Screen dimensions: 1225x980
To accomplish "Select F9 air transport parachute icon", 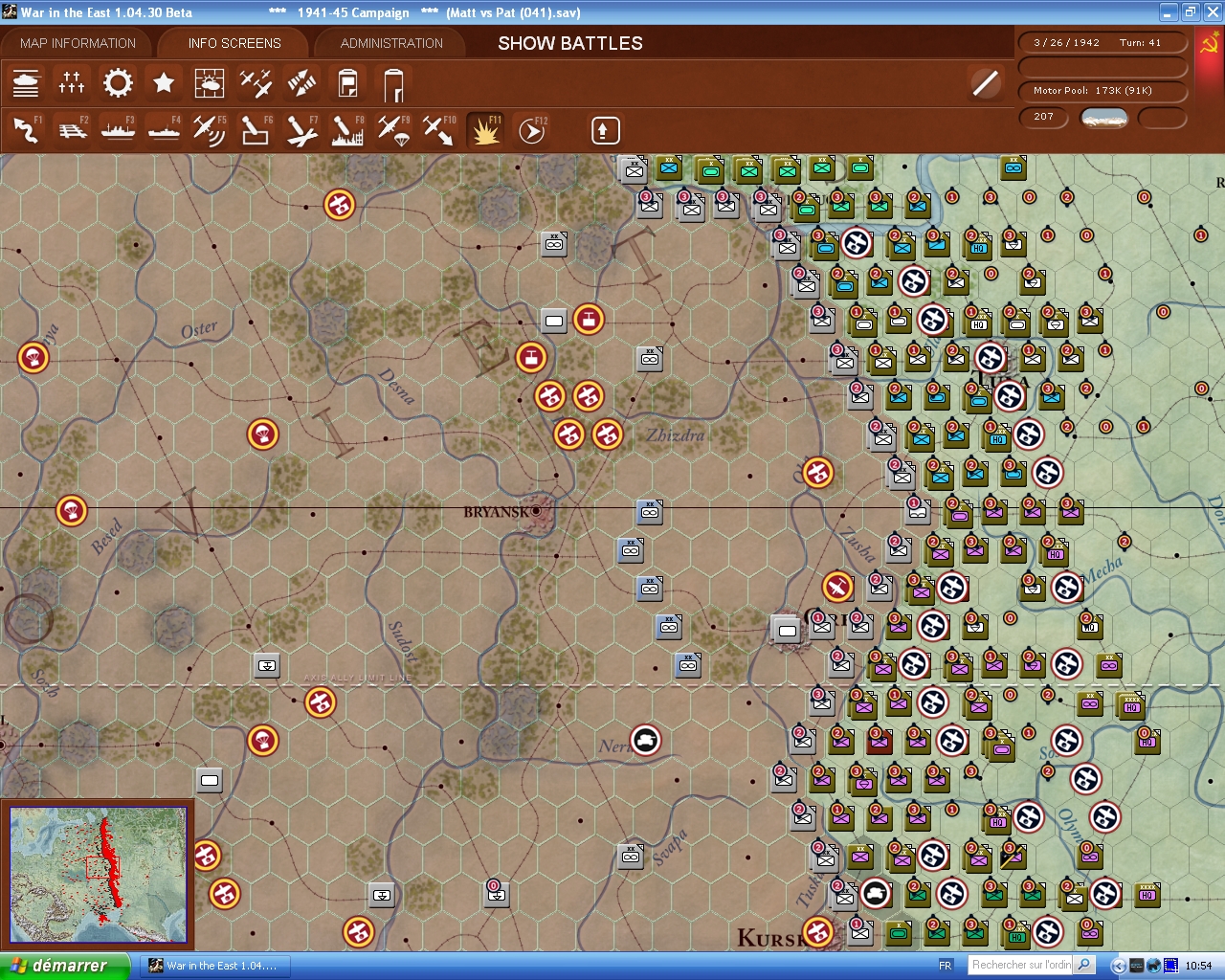I will click(393, 130).
